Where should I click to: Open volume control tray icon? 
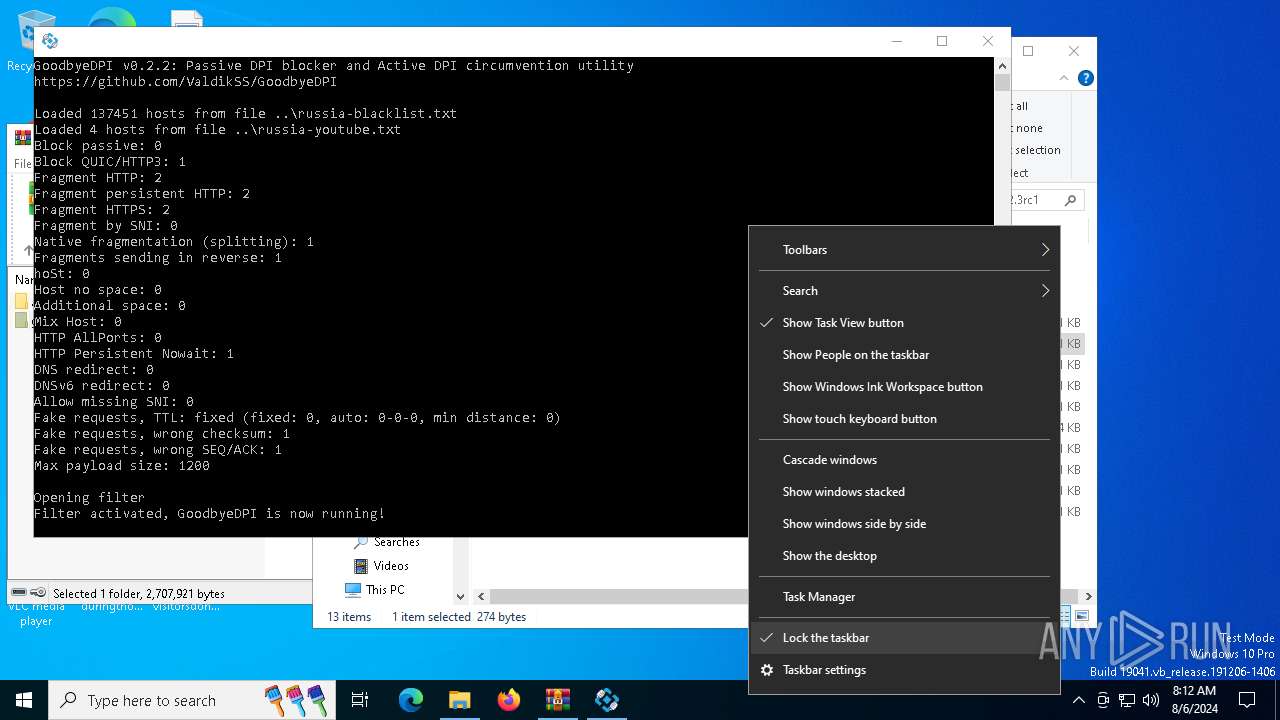click(x=1151, y=700)
